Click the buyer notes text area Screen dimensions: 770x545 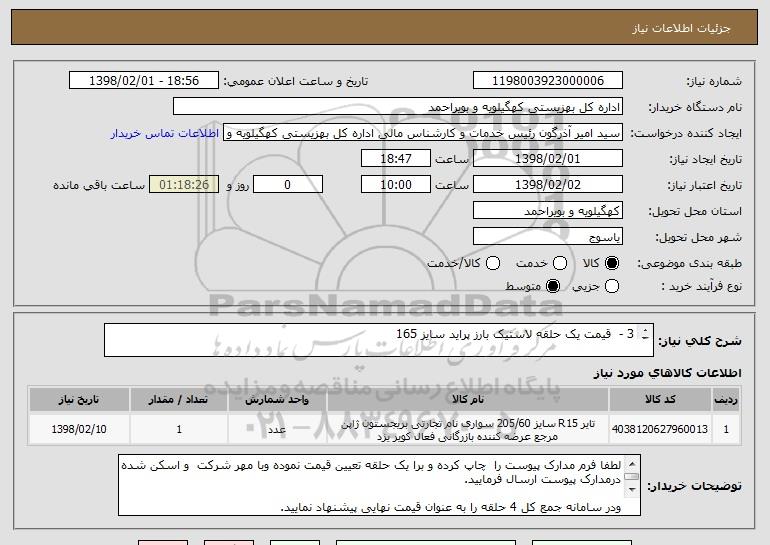(379, 485)
